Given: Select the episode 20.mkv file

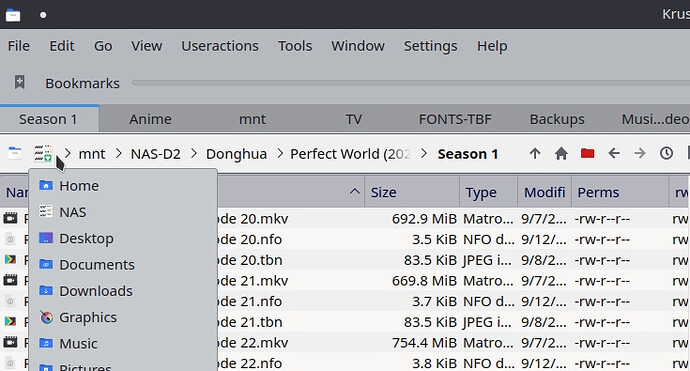Looking at the screenshot, I should [253, 219].
